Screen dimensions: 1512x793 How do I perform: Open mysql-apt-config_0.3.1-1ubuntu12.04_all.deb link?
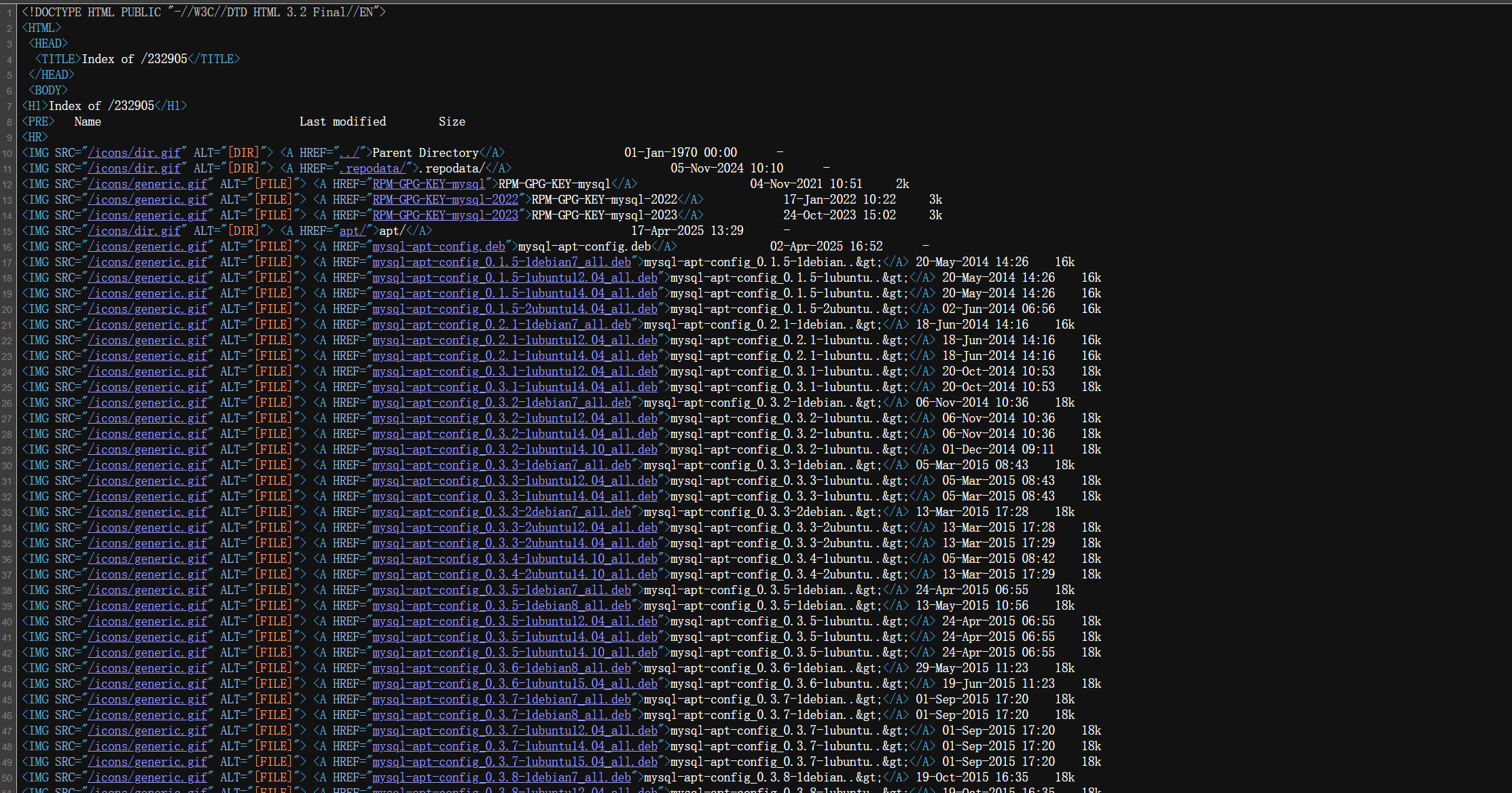(x=515, y=371)
